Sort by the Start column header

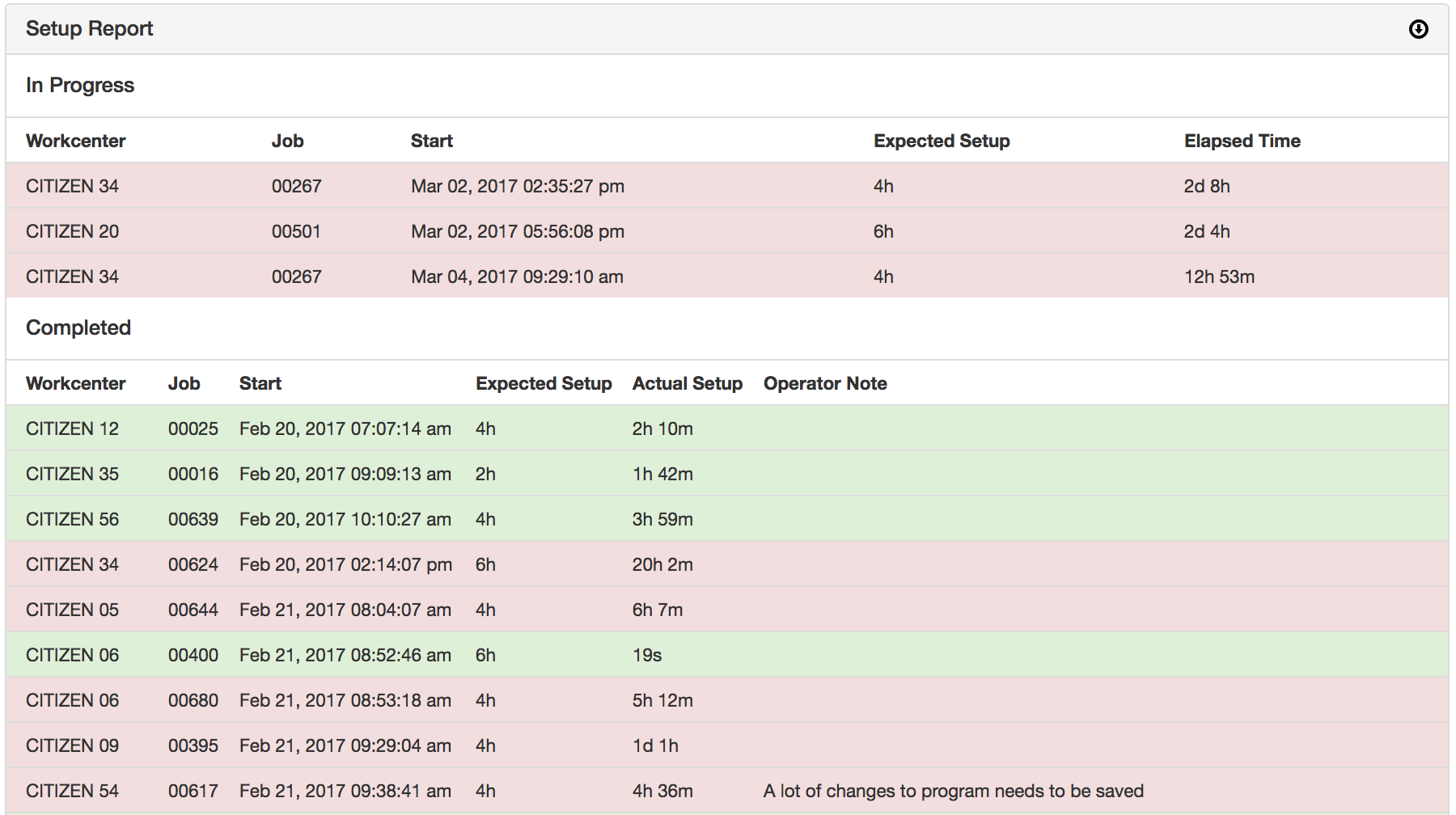[431, 141]
